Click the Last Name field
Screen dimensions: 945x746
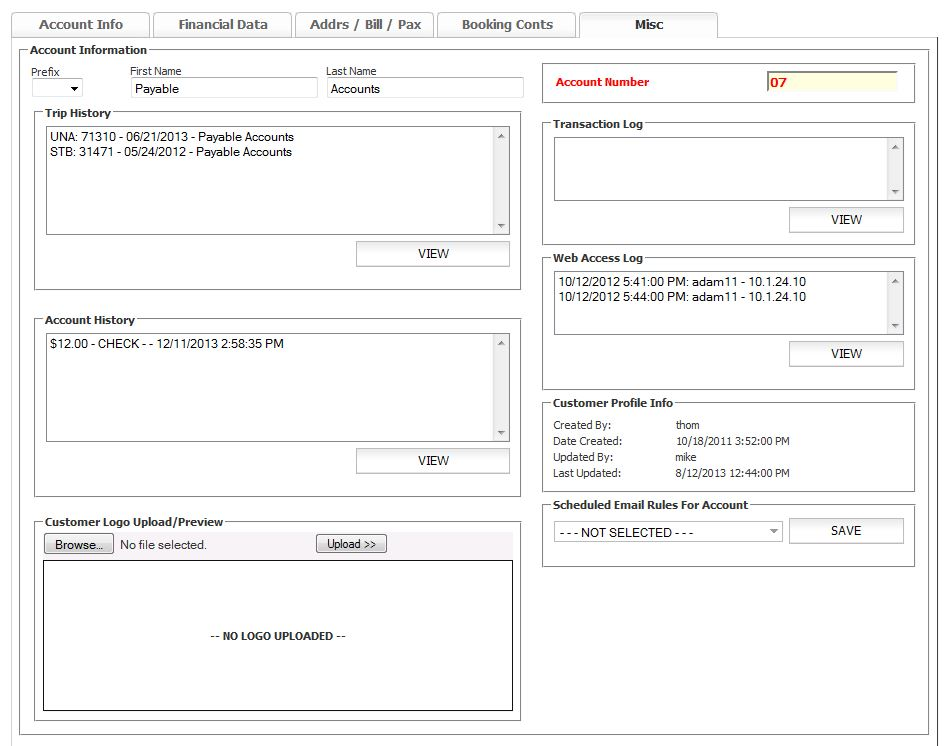(x=425, y=89)
